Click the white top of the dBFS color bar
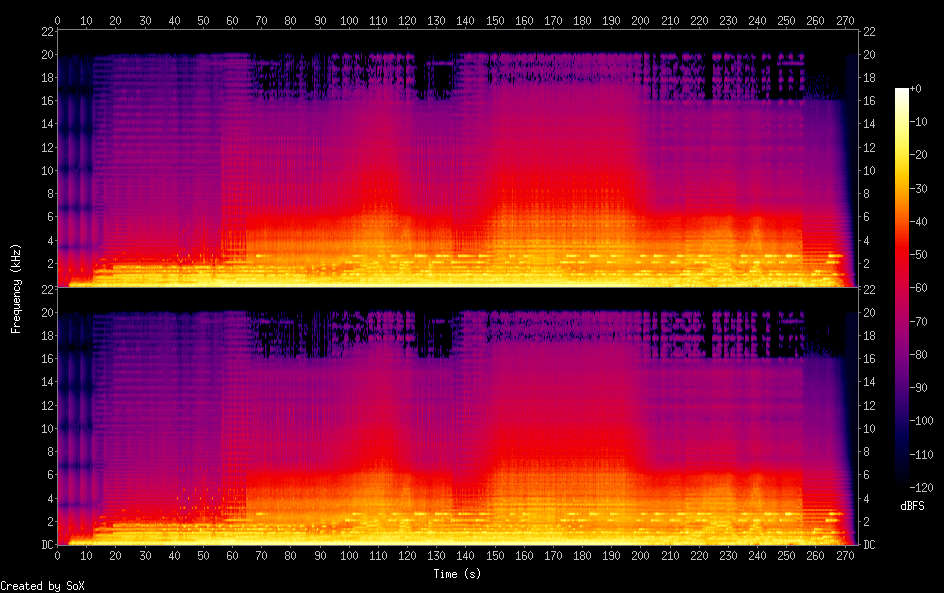 (x=902, y=92)
